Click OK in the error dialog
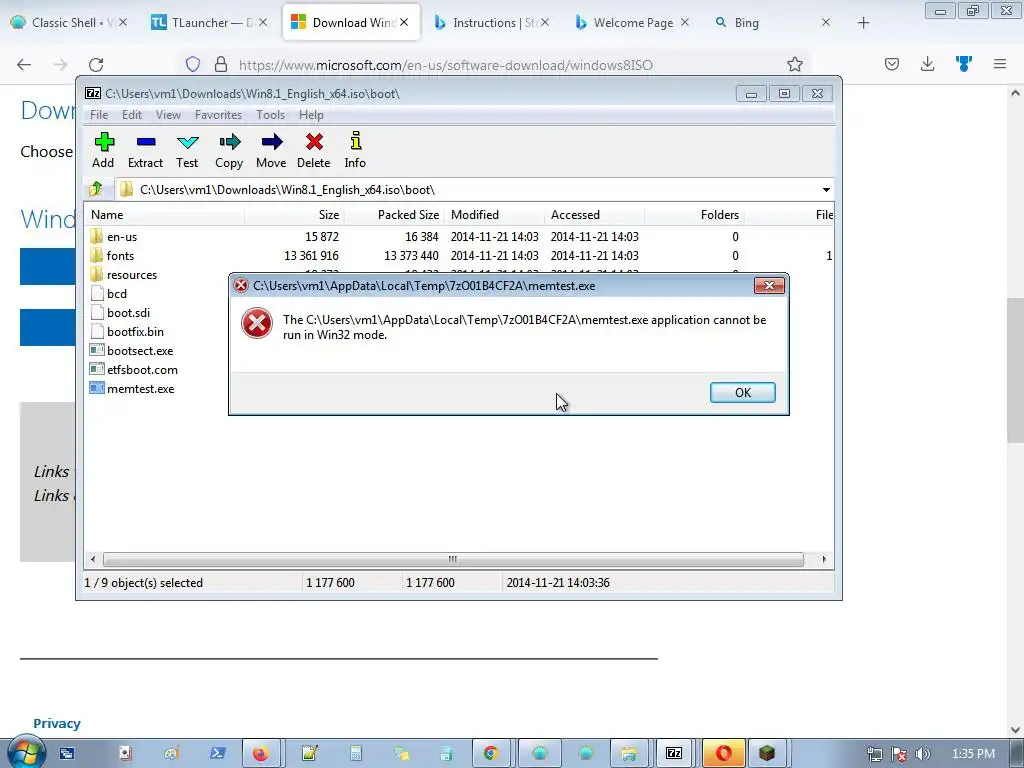 coord(743,392)
